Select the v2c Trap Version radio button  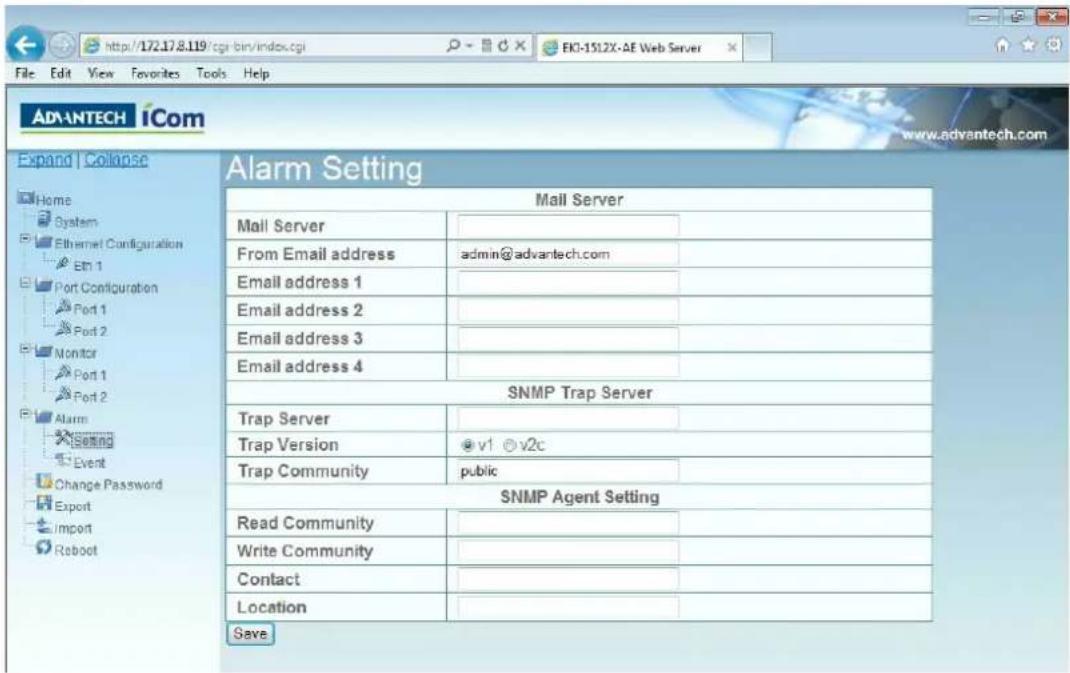coord(509,446)
